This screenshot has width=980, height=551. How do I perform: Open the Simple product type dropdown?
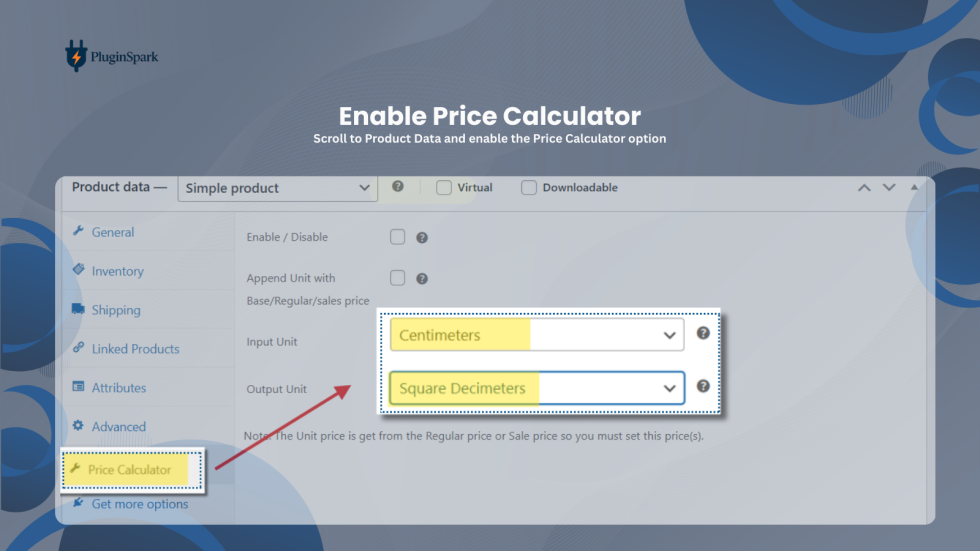(277, 188)
